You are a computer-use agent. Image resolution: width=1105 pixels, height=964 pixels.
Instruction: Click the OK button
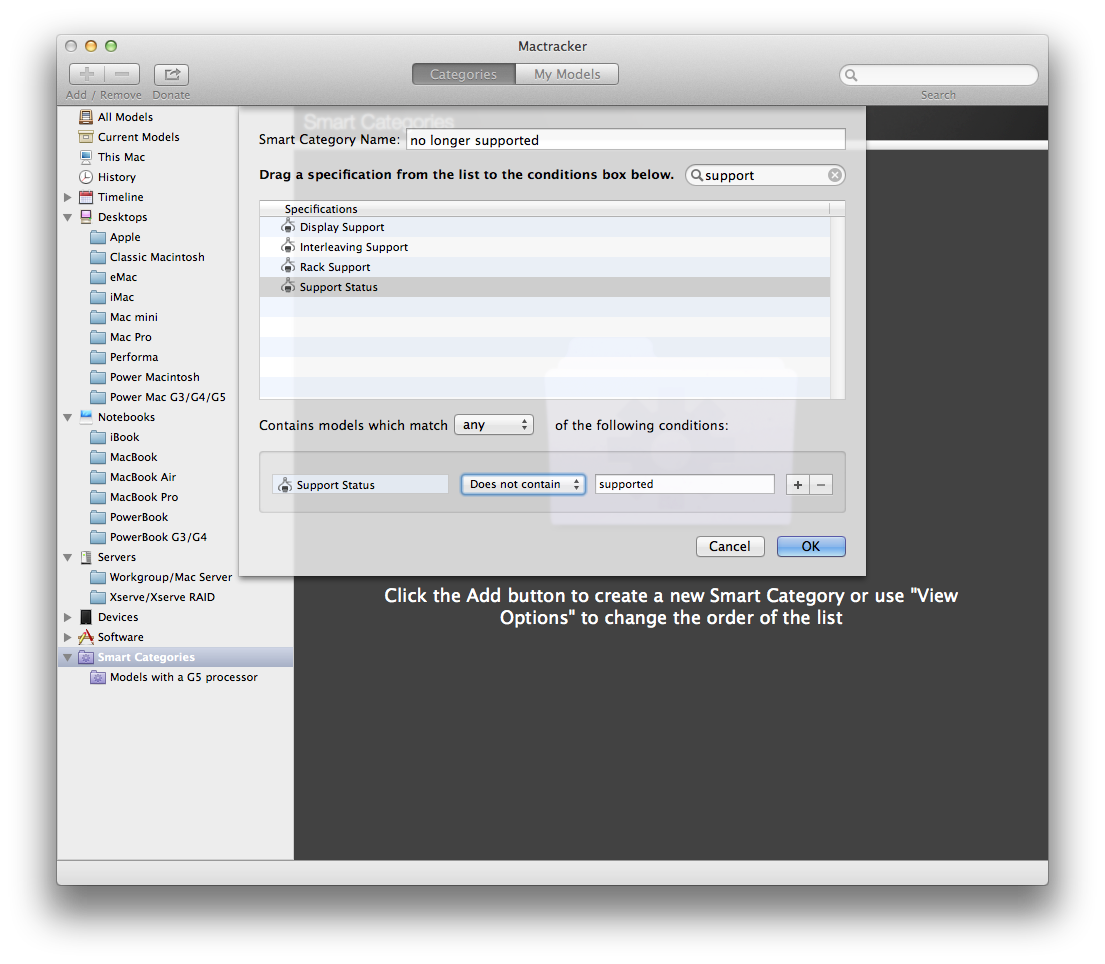(x=810, y=546)
